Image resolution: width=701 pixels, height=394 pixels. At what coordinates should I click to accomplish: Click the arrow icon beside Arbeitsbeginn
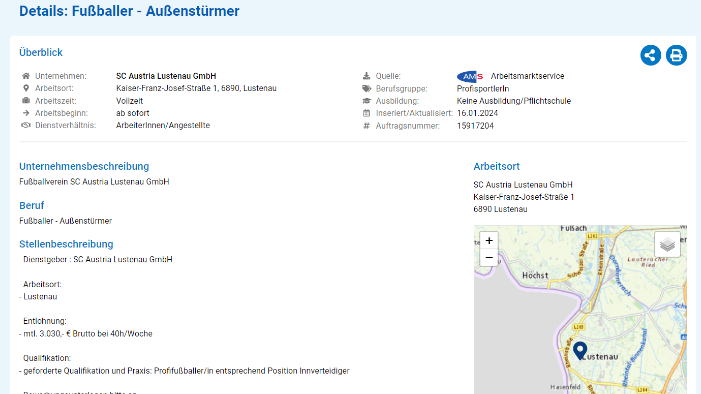tap(26, 113)
